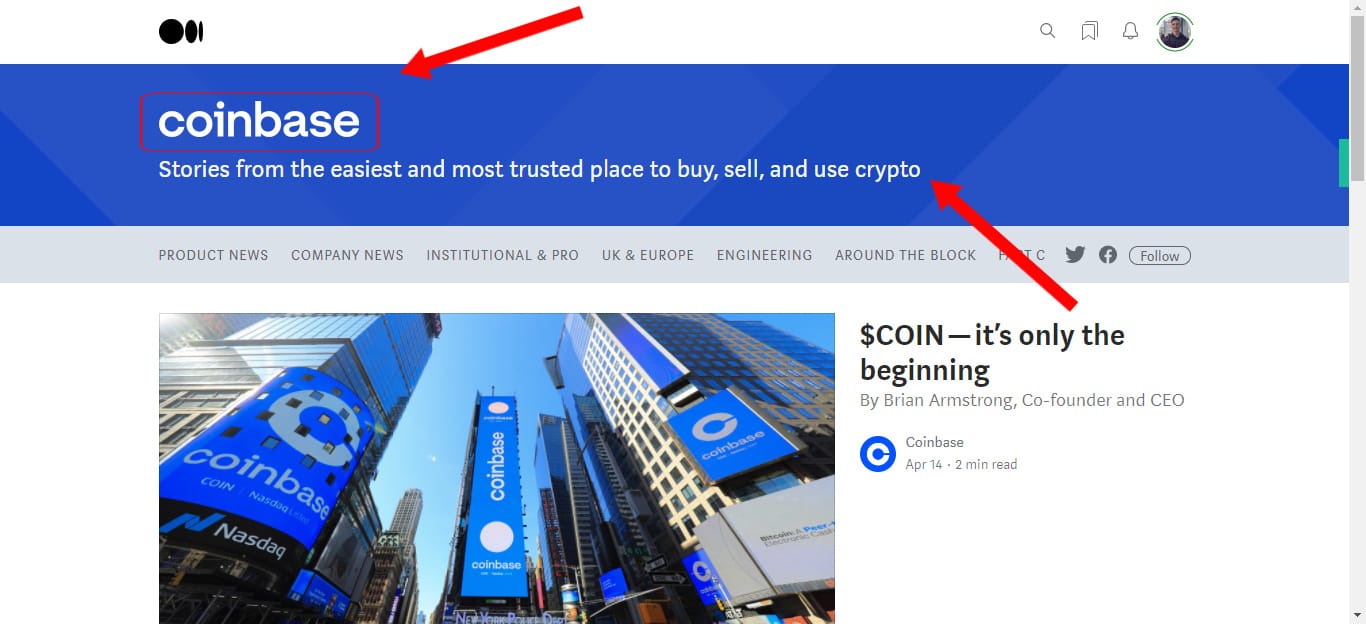Click the coinbase banner title logo
The image size is (1366, 624).
point(259,121)
